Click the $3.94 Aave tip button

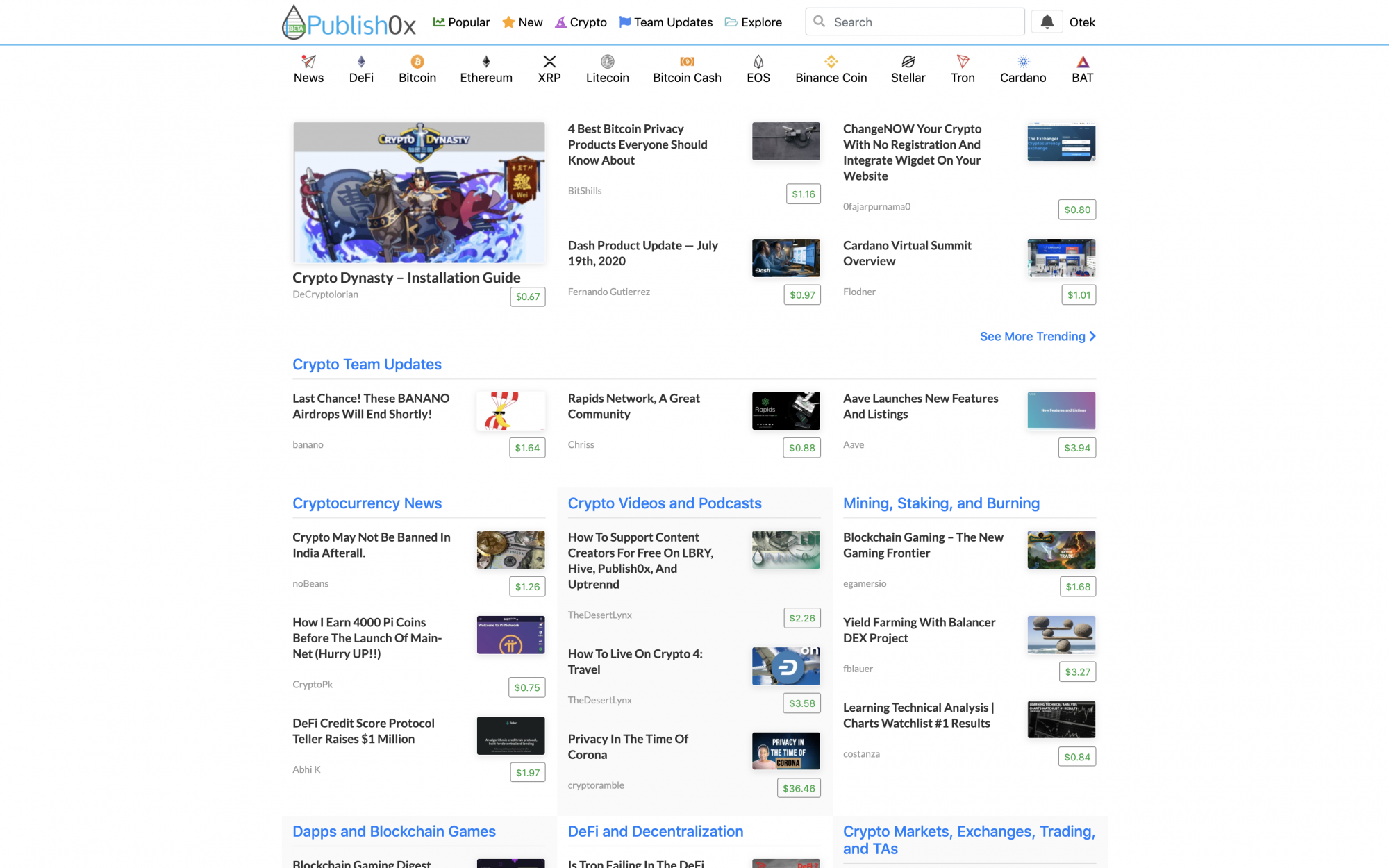pos(1077,448)
